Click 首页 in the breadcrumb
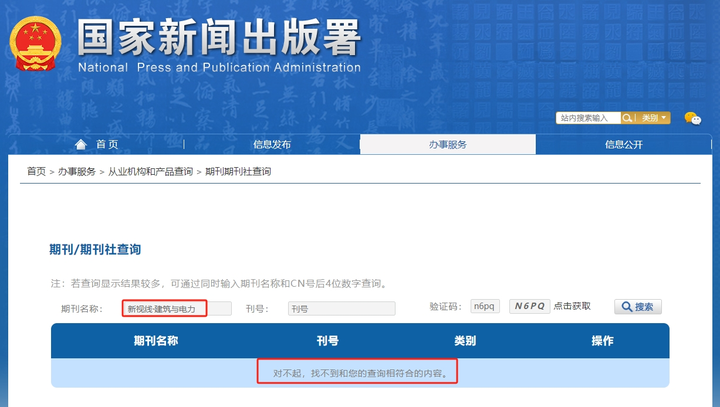This screenshot has width=720, height=407. click(36, 172)
